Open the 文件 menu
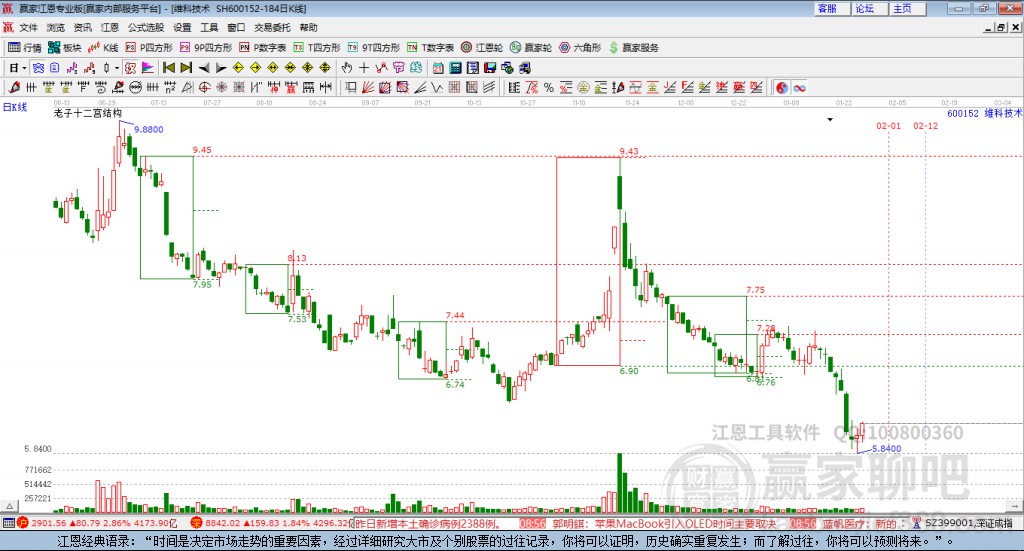 28,27
